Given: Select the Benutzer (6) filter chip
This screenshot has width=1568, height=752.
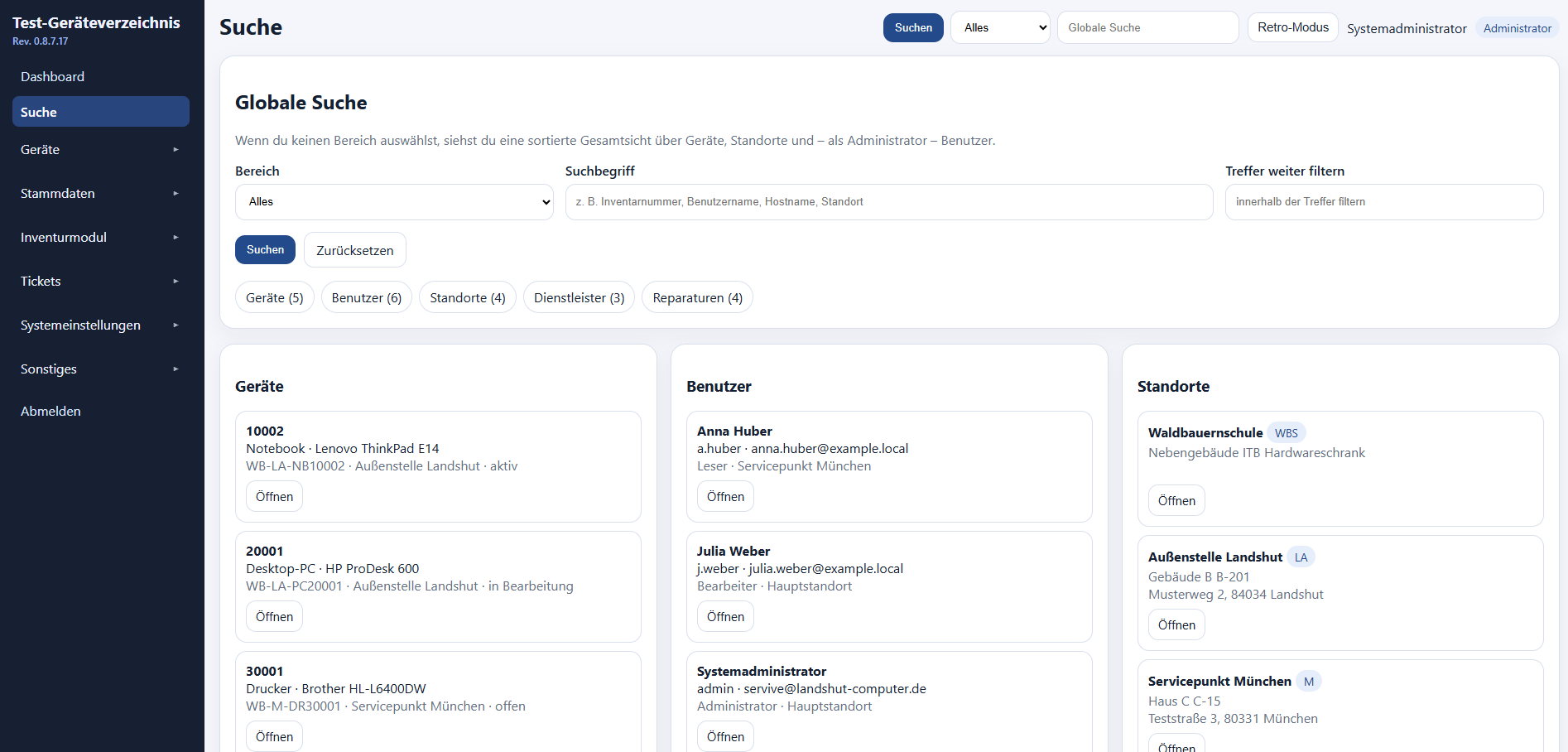Looking at the screenshot, I should pyautogui.click(x=367, y=297).
